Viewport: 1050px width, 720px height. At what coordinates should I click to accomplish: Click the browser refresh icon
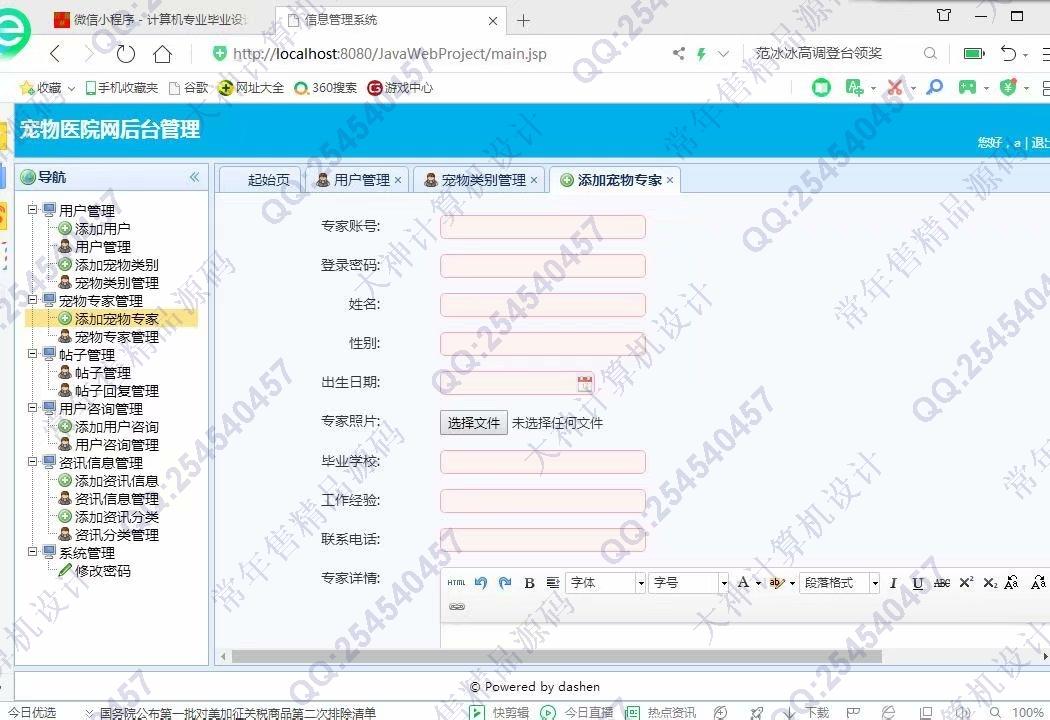click(x=126, y=54)
